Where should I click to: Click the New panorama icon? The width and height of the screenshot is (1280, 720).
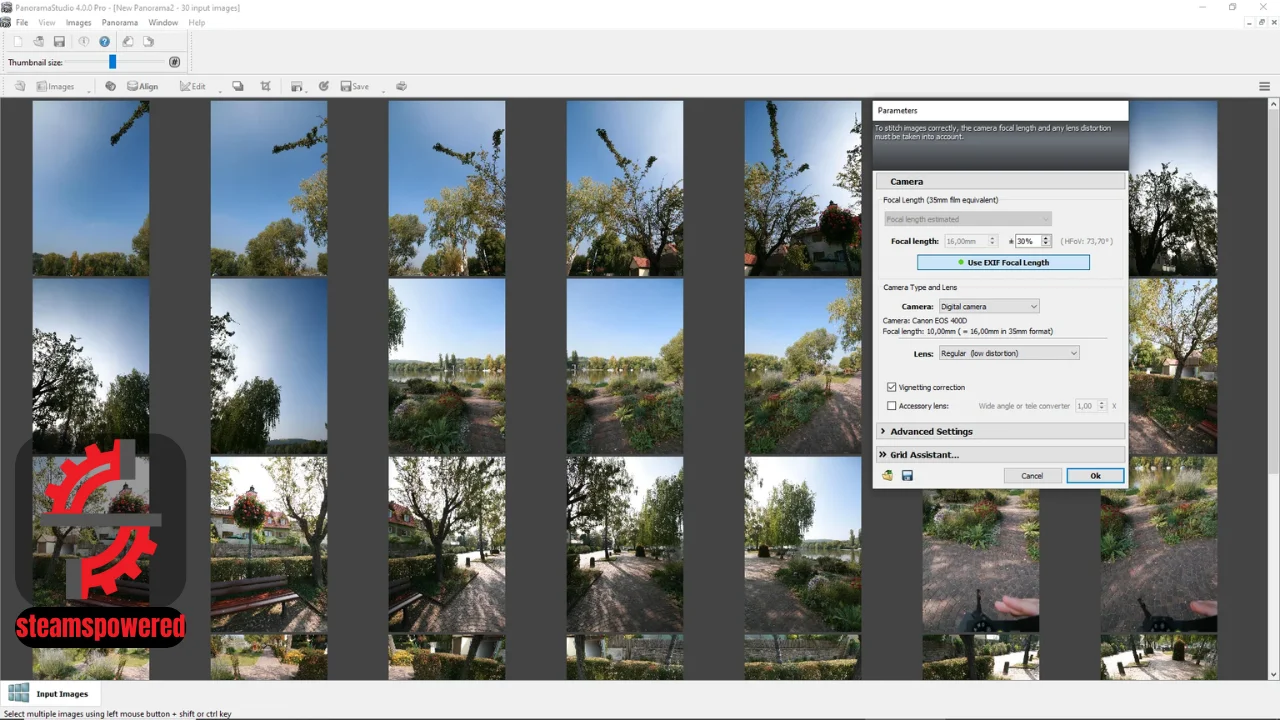click(x=17, y=42)
